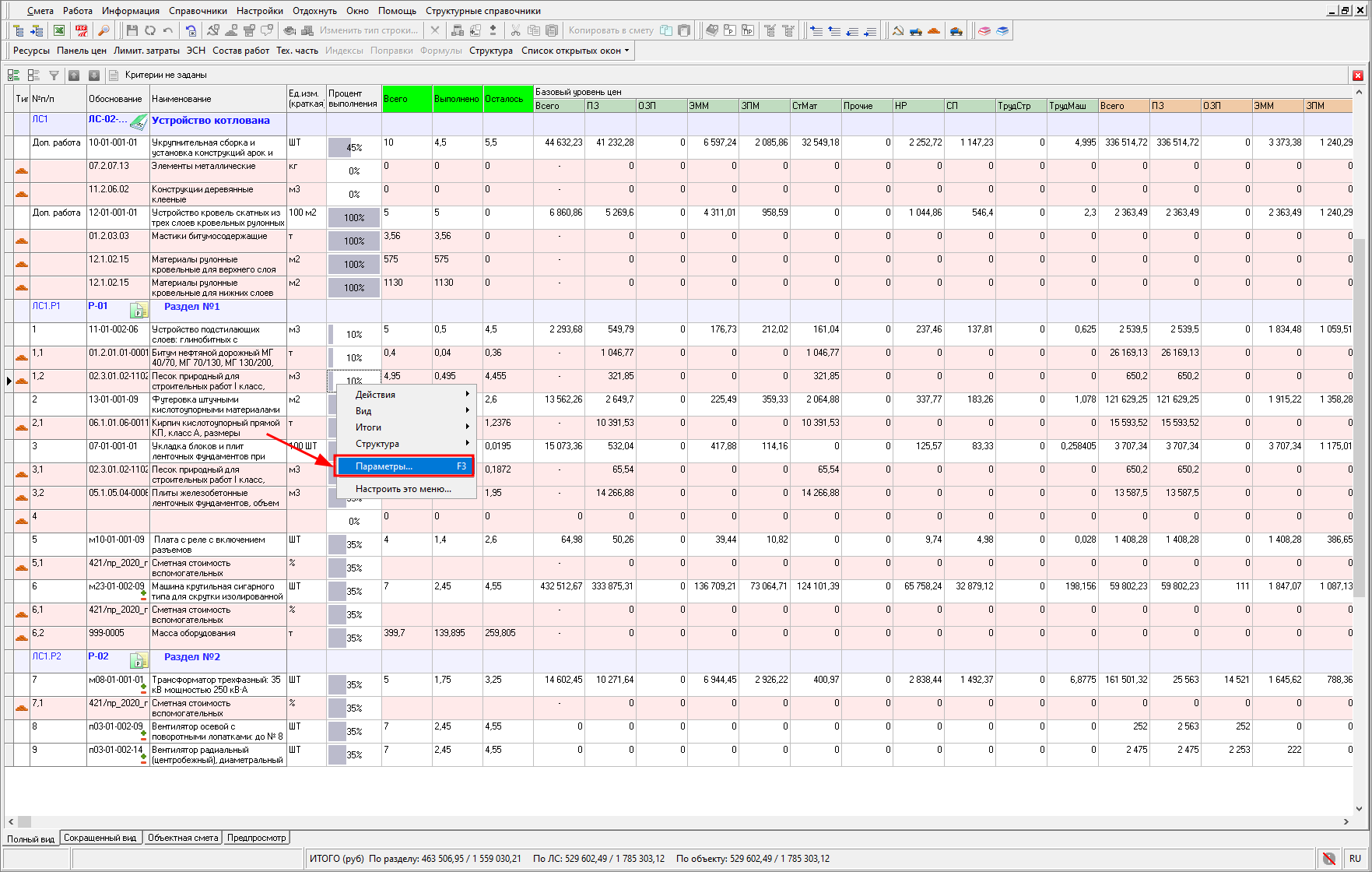
Task: Click the 45% progress bar cell
Action: (x=353, y=147)
